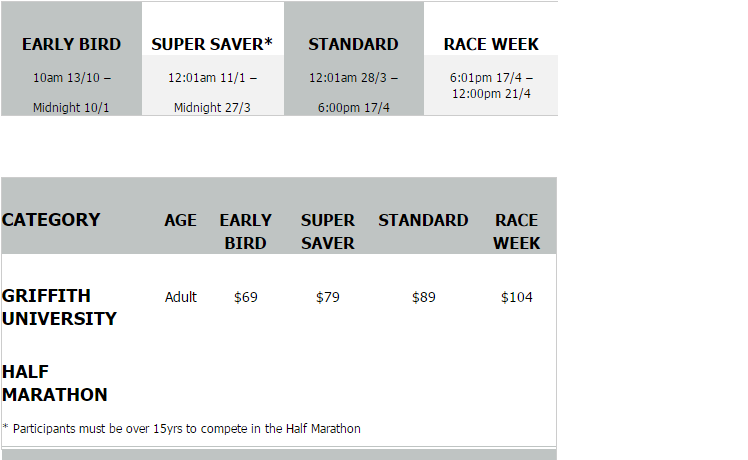Select the EARLY BIRD price column header
Screen dimensions: 748x460
point(245,232)
